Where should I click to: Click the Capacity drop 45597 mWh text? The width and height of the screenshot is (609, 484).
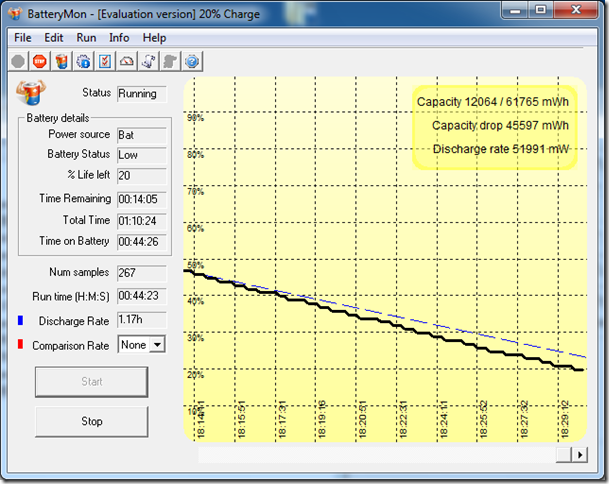tap(500, 125)
